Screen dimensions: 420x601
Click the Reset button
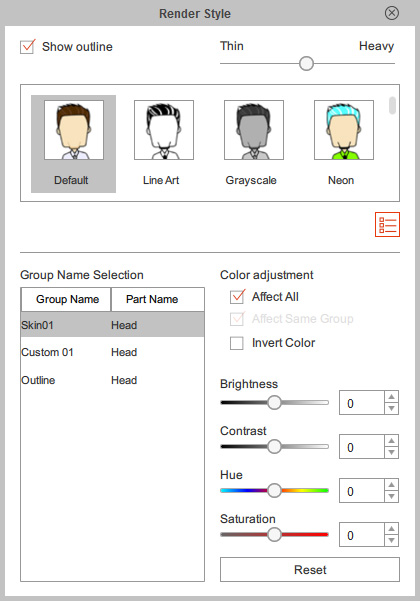tap(310, 570)
